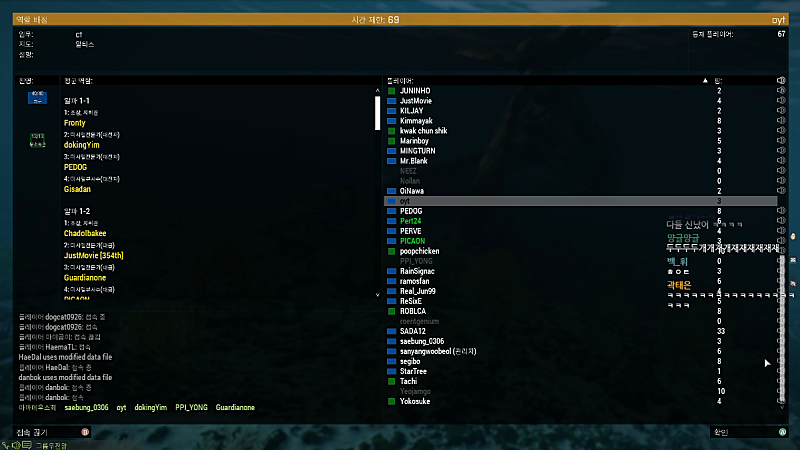Click the green side square next to Marinboy

(x=391, y=141)
